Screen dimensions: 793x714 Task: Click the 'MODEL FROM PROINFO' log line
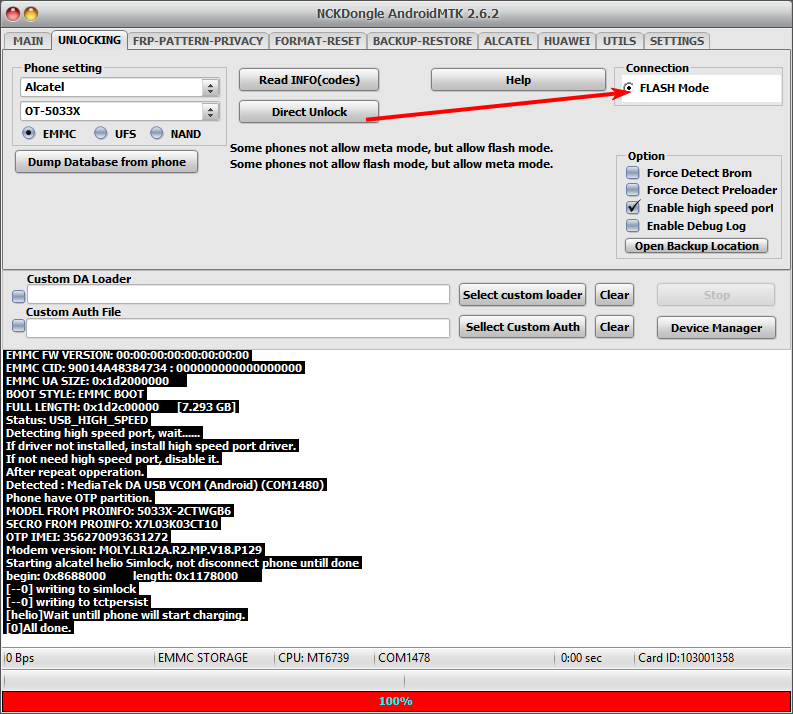tap(119, 511)
